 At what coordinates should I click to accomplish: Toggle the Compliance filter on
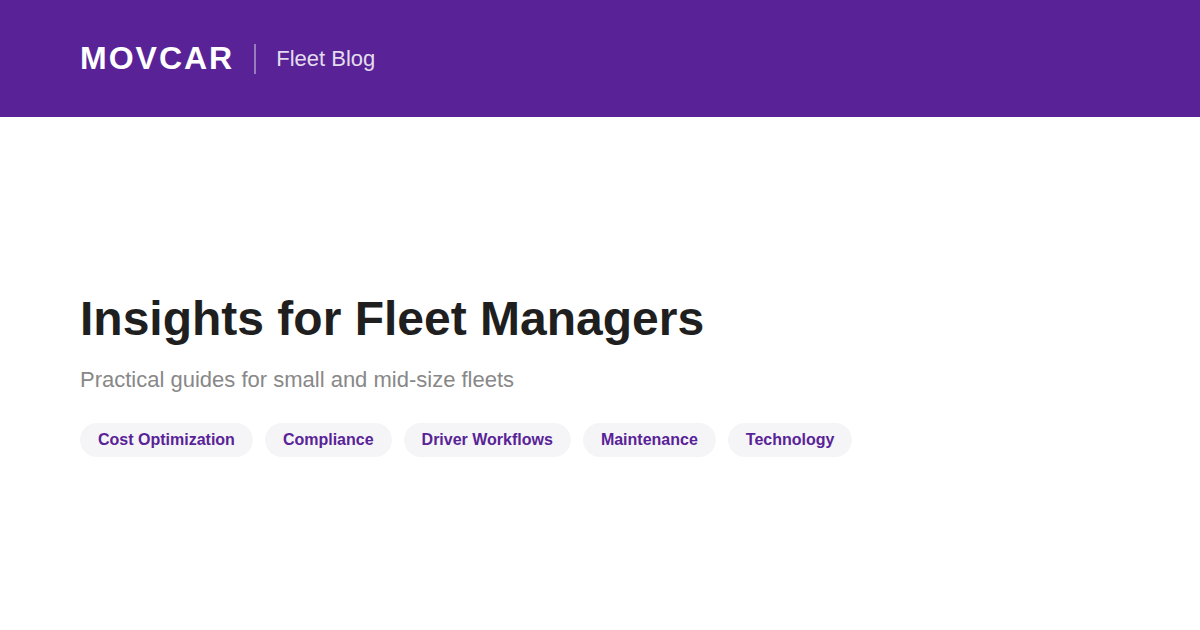click(328, 440)
